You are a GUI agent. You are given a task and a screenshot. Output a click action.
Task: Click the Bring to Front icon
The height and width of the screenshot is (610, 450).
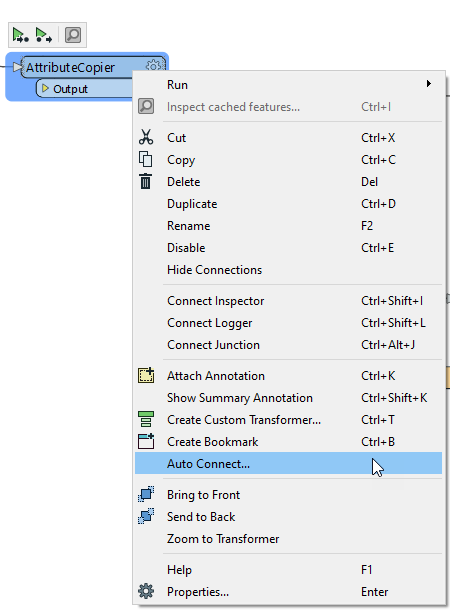[x=146, y=494]
